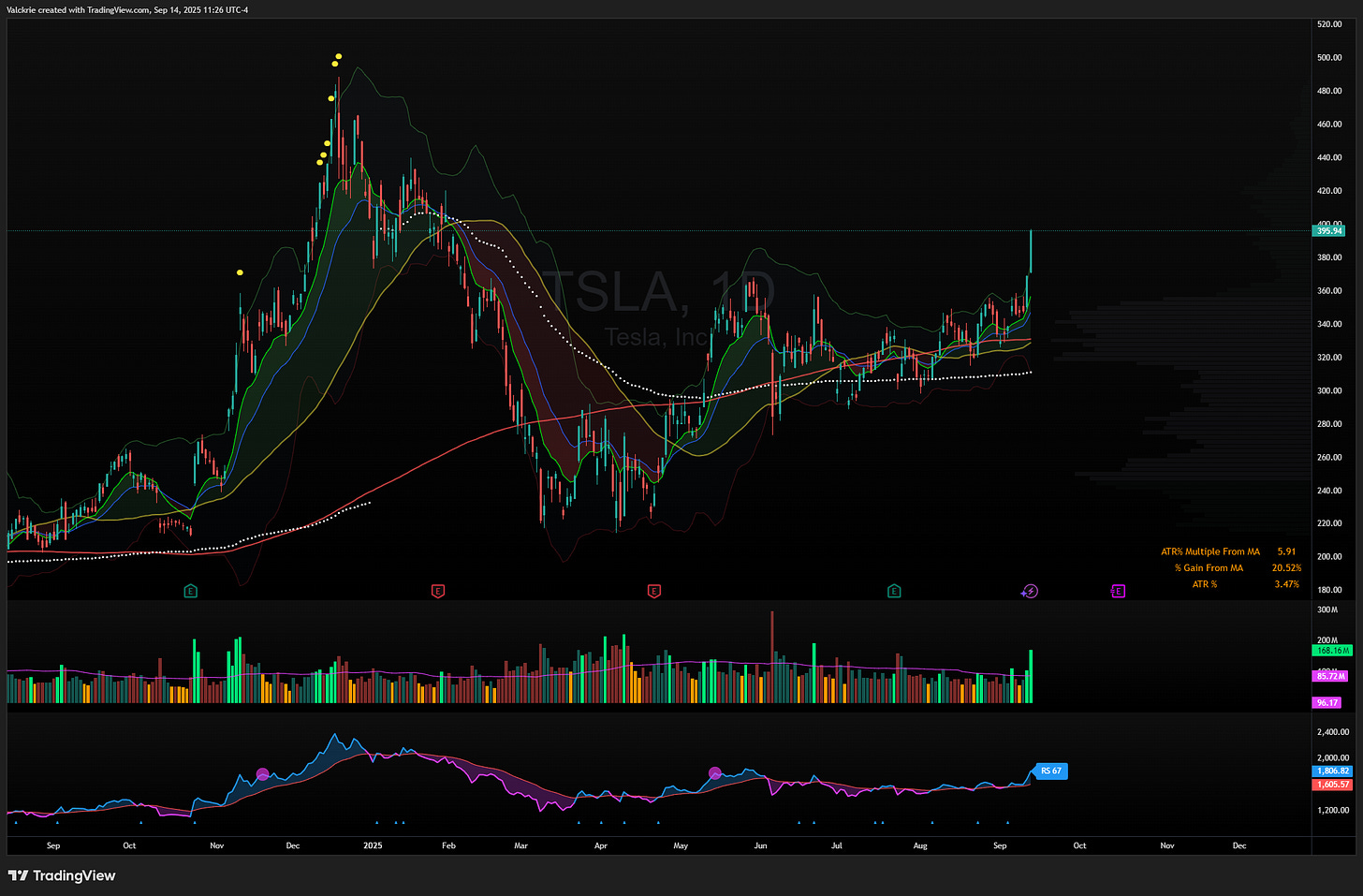
Task: Click the 420.00 price axis label
Action: point(1329,191)
